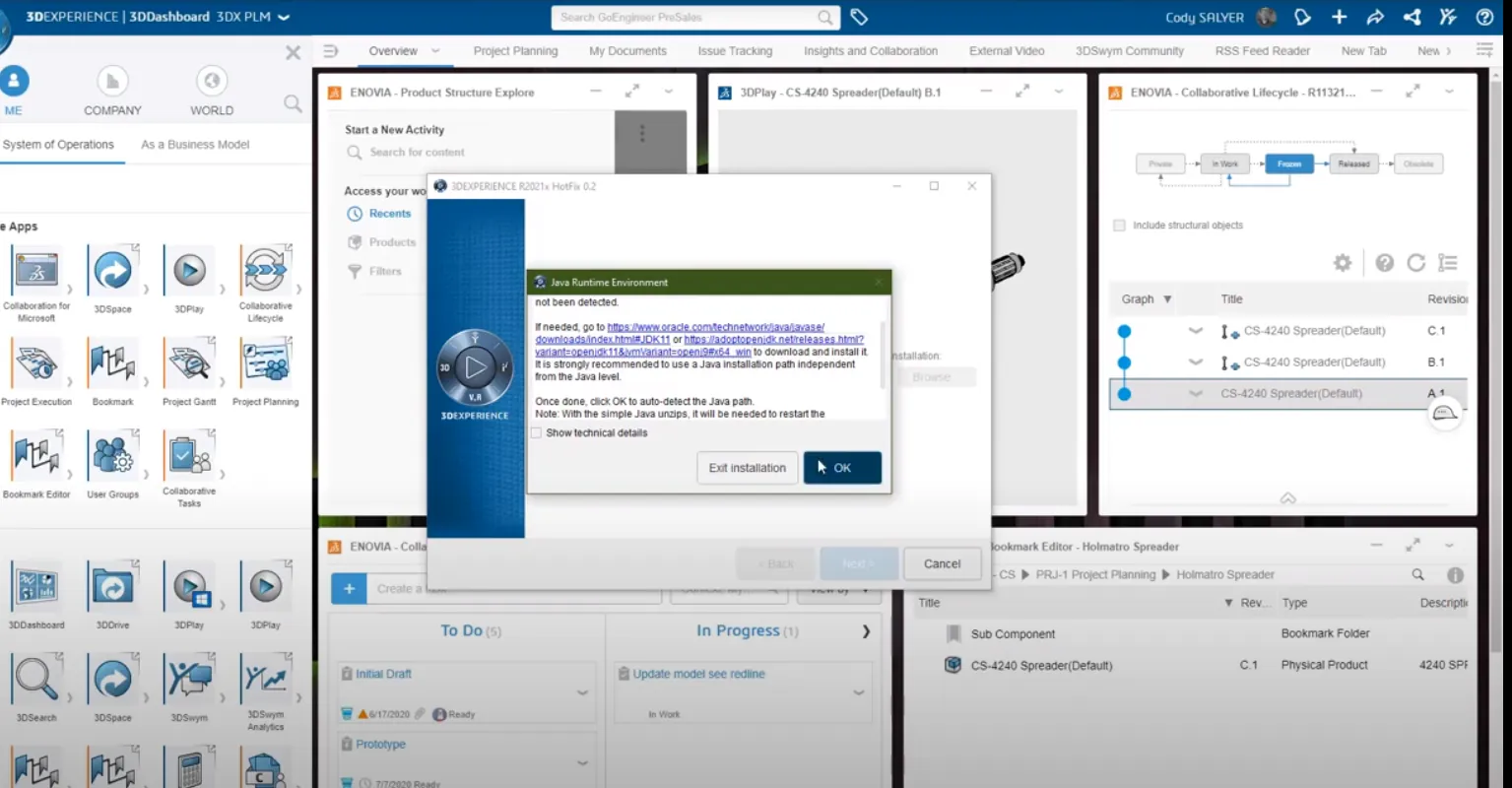Expand CS-4240 Spreader B.1 revision row chevron

point(1196,362)
